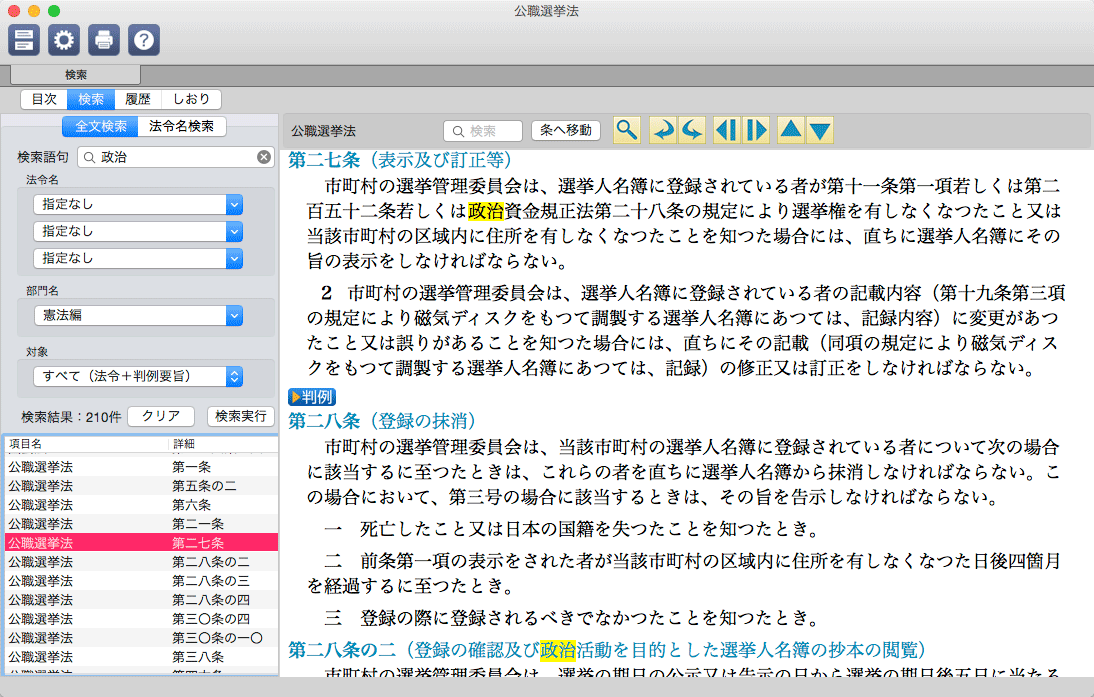This screenshot has height=697, width=1094.
Task: Click the left-pointing triangle with bar icon
Action: tap(726, 130)
